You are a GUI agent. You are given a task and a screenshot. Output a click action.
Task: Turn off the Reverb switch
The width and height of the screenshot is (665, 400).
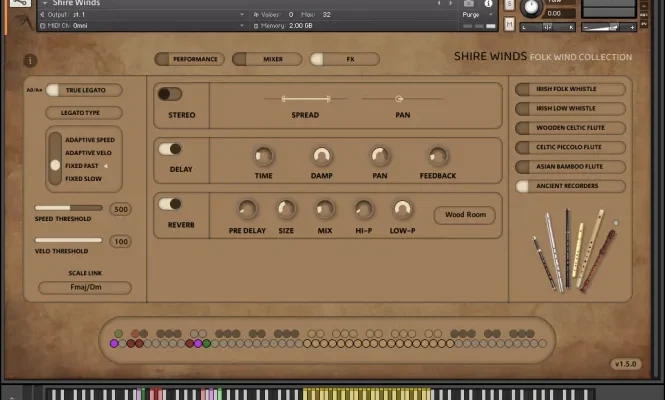pyautogui.click(x=170, y=203)
